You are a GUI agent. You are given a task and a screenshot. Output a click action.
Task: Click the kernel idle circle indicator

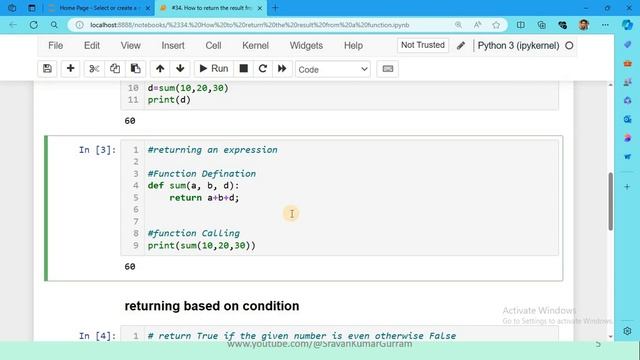click(569, 45)
